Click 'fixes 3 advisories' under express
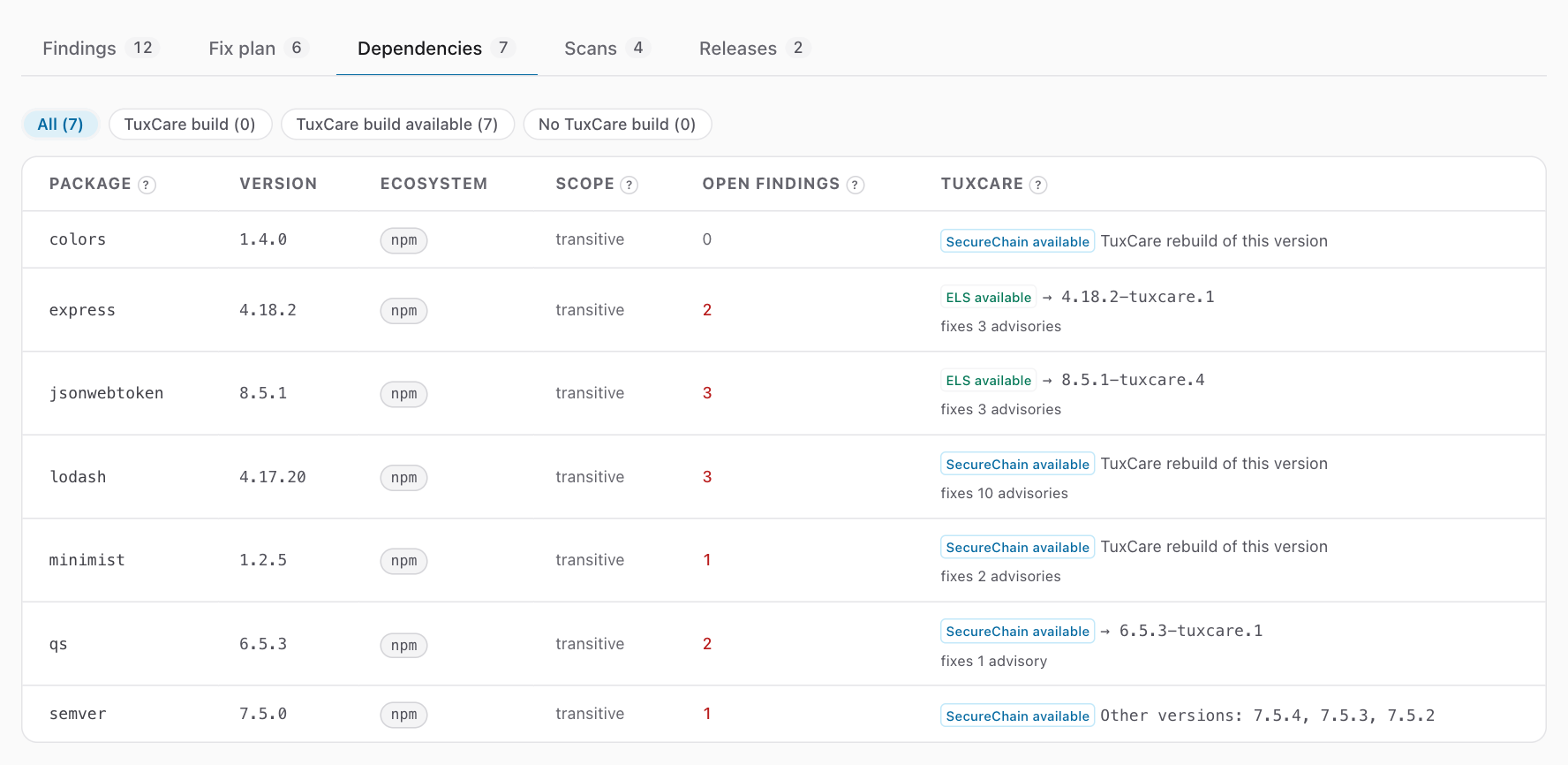The height and width of the screenshot is (765, 1568). [1000, 326]
